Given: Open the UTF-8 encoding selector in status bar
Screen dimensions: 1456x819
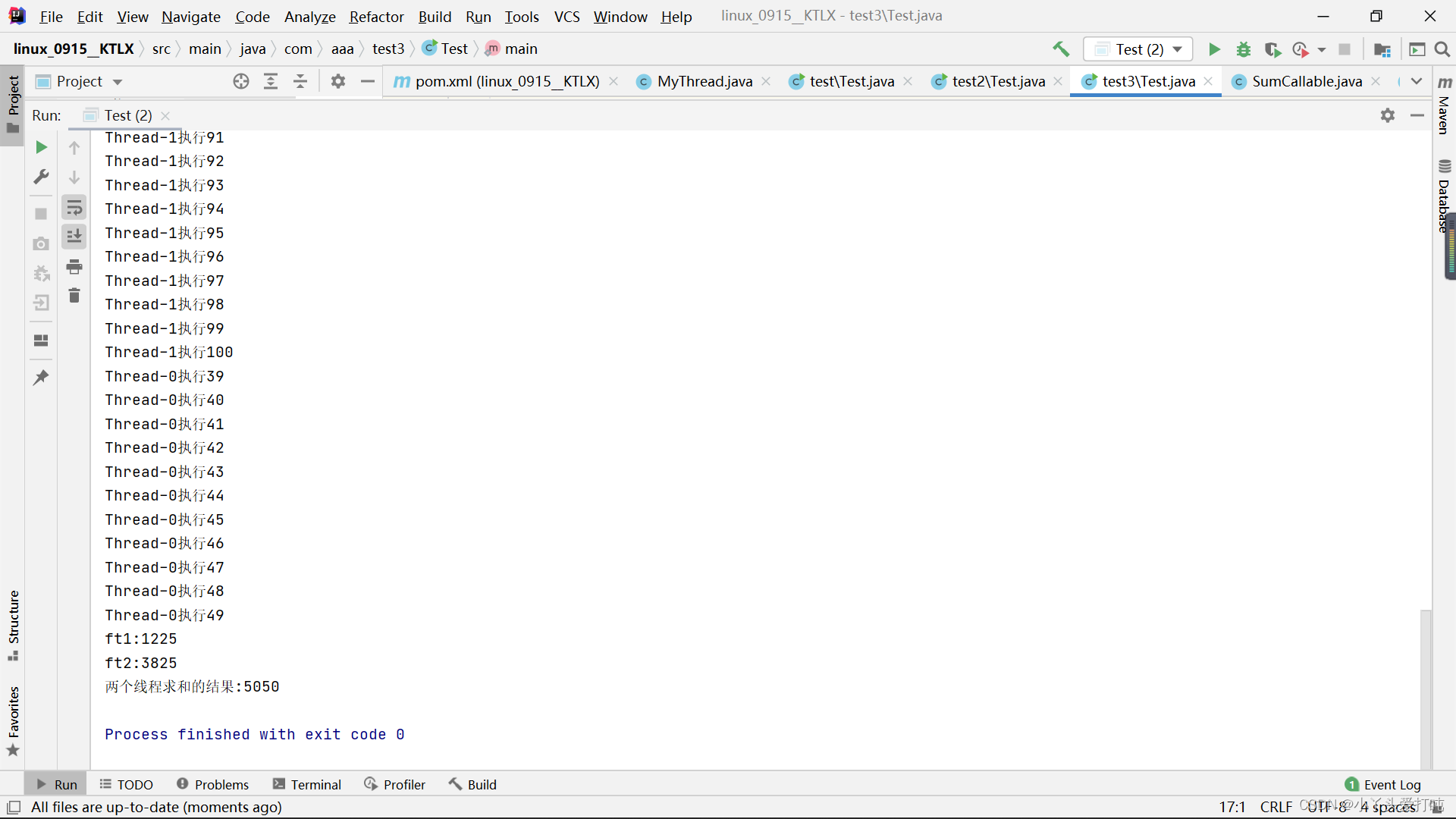Looking at the screenshot, I should click(1327, 807).
